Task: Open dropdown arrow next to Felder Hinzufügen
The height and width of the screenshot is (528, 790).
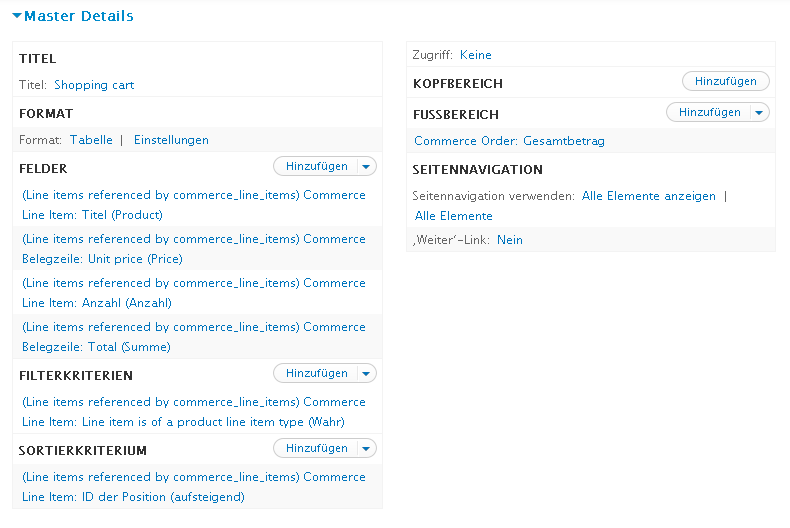Action: click(x=366, y=166)
